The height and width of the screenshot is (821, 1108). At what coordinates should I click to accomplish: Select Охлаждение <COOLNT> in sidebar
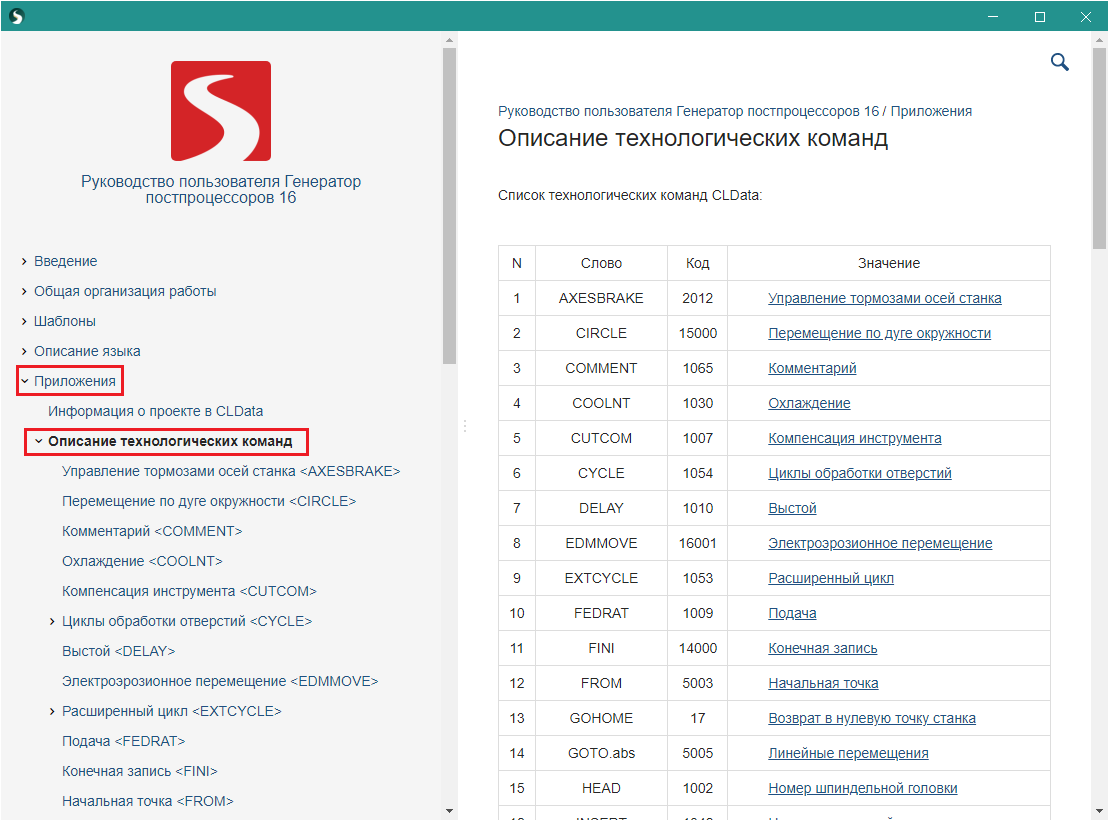coord(142,561)
